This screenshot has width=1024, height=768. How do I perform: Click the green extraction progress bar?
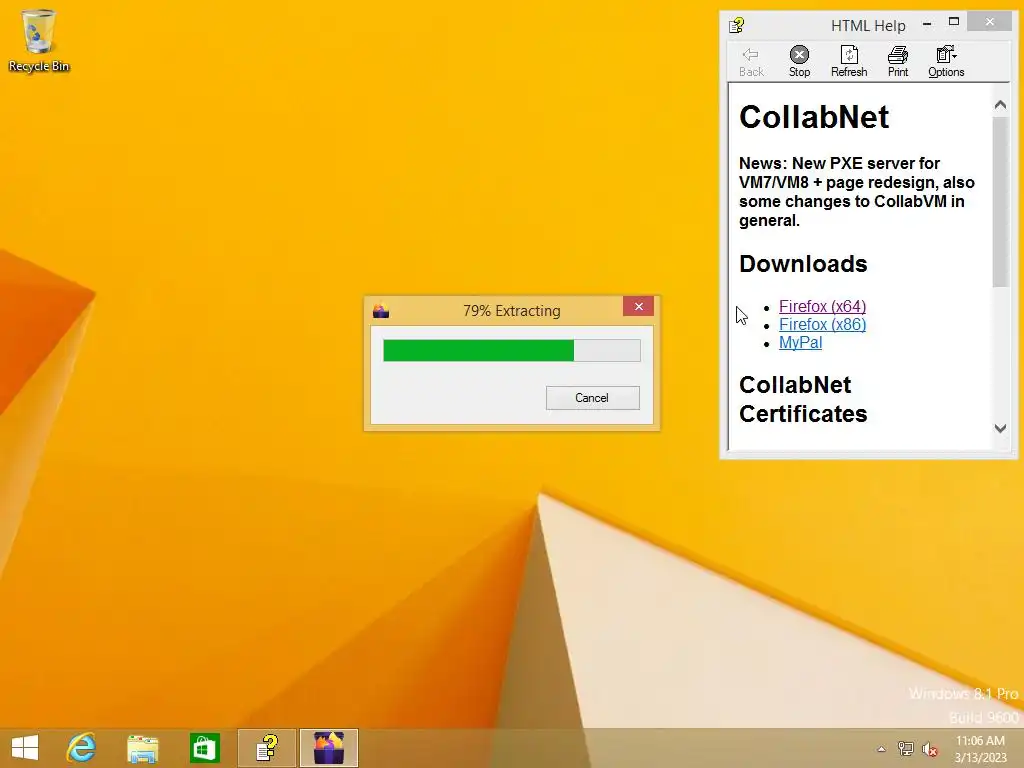511,351
